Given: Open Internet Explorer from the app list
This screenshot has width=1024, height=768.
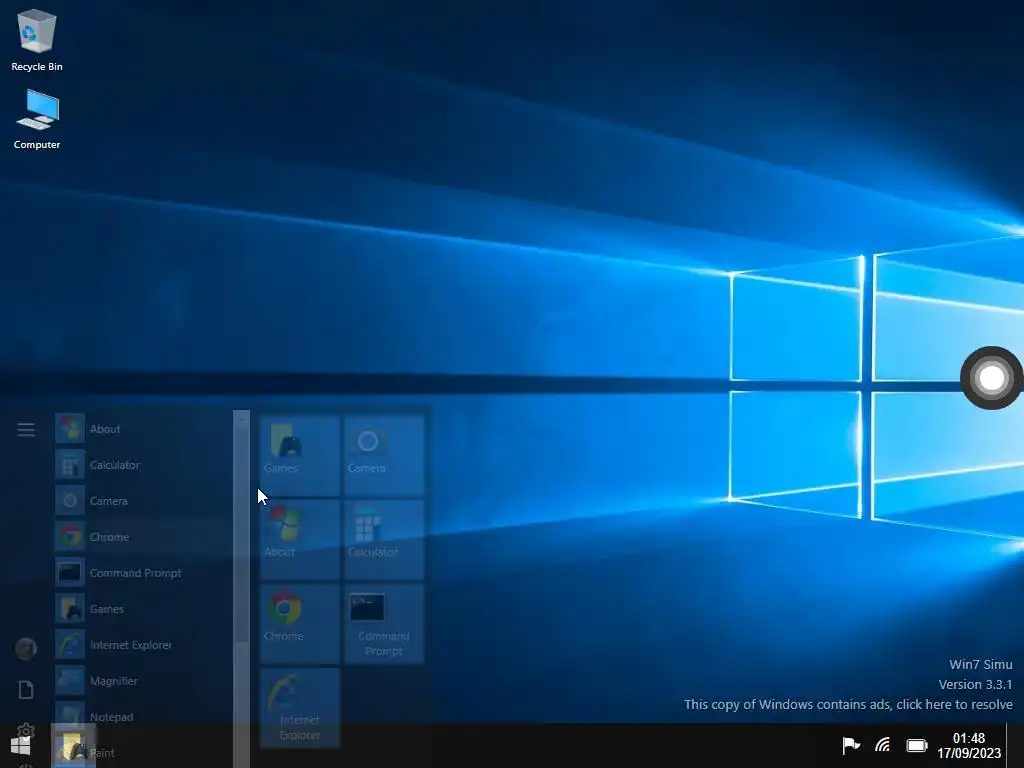Looking at the screenshot, I should coord(142,645).
